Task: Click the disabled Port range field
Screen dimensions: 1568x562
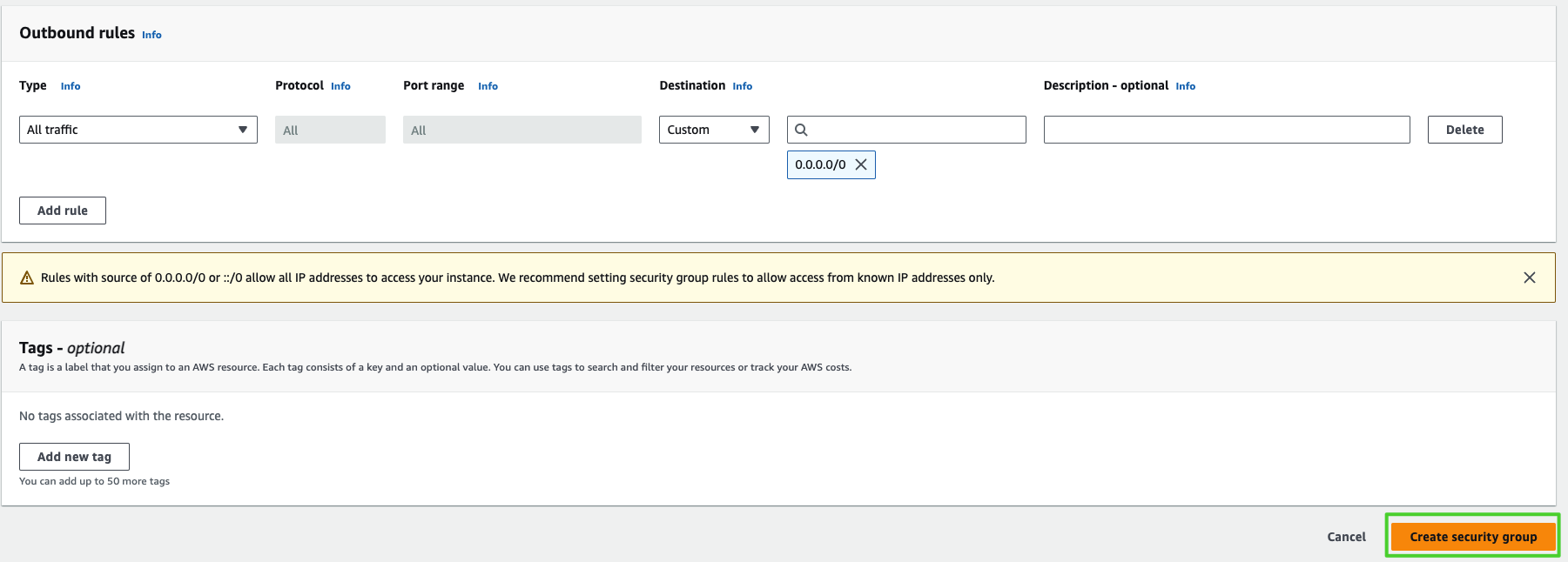Action: pos(522,130)
